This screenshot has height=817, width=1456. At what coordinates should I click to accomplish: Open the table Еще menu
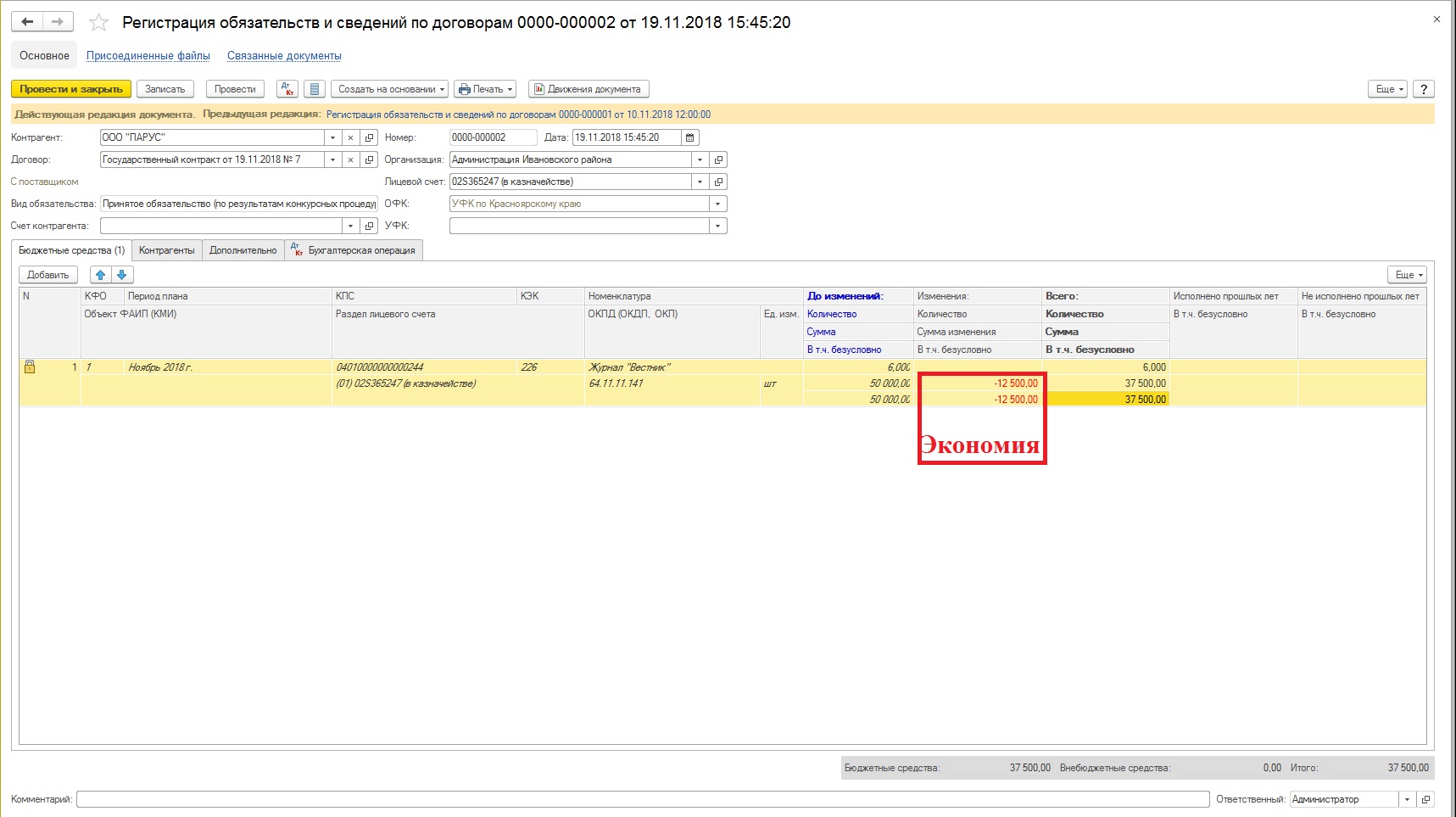1408,275
